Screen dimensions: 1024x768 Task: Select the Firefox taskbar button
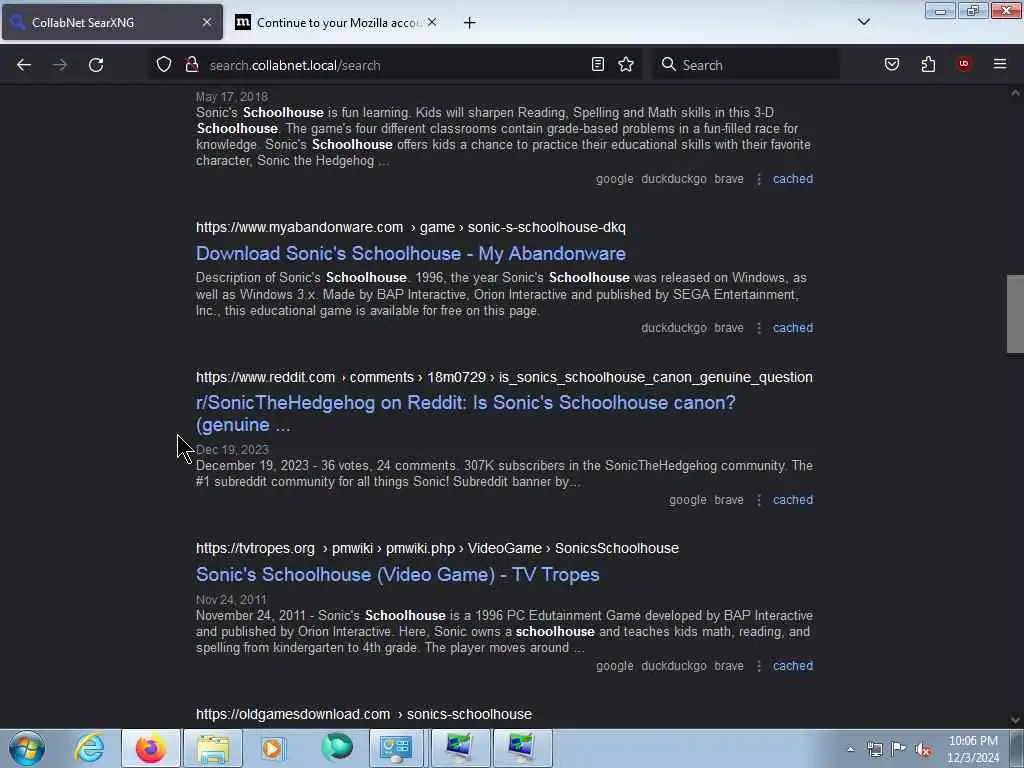[x=151, y=748]
